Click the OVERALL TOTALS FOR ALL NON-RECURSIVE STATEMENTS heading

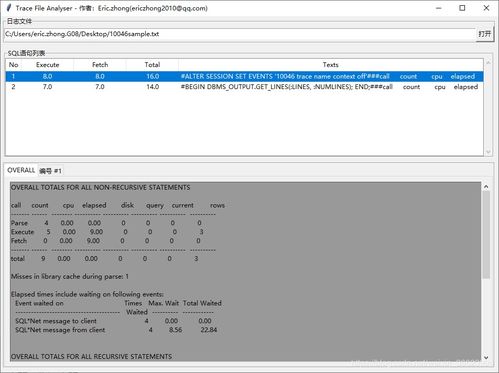100,187
